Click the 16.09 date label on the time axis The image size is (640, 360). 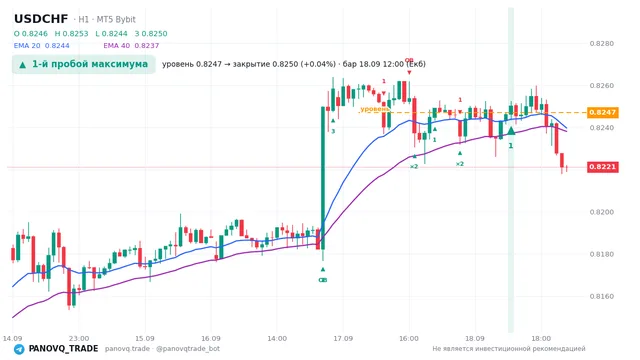(211, 338)
